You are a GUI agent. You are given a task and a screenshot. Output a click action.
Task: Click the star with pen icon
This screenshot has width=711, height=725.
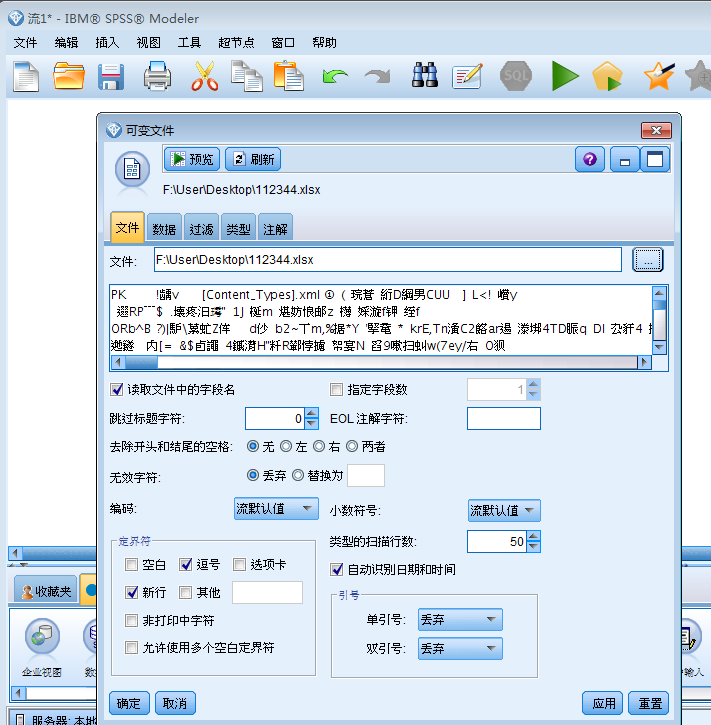click(659, 76)
